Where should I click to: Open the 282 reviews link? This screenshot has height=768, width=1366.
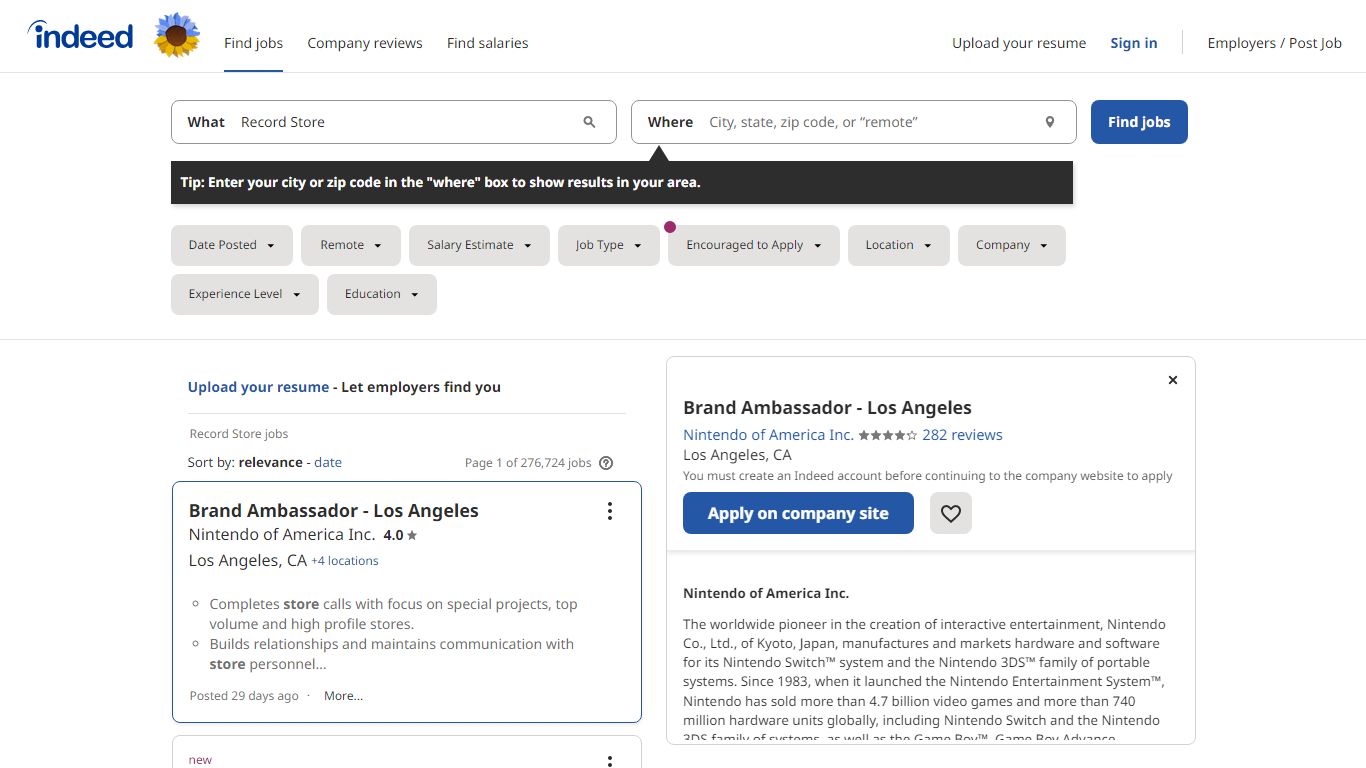click(x=962, y=435)
